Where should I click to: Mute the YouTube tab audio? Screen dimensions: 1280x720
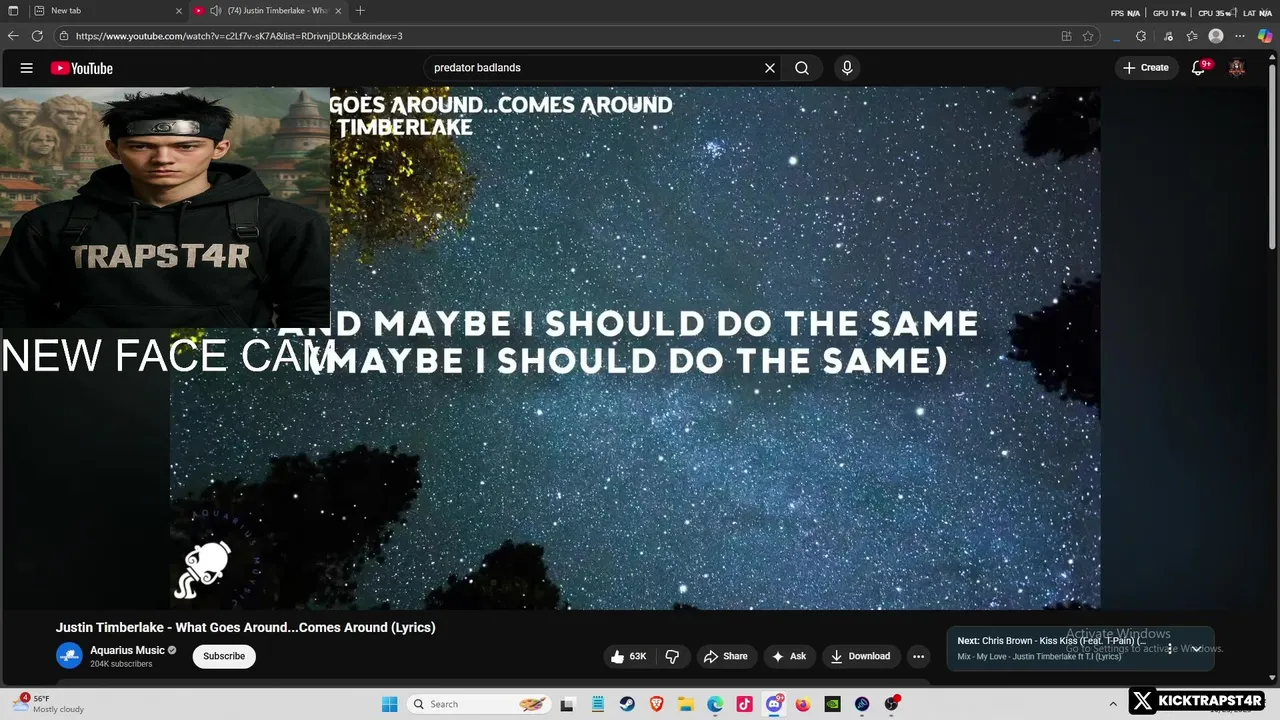(x=215, y=11)
